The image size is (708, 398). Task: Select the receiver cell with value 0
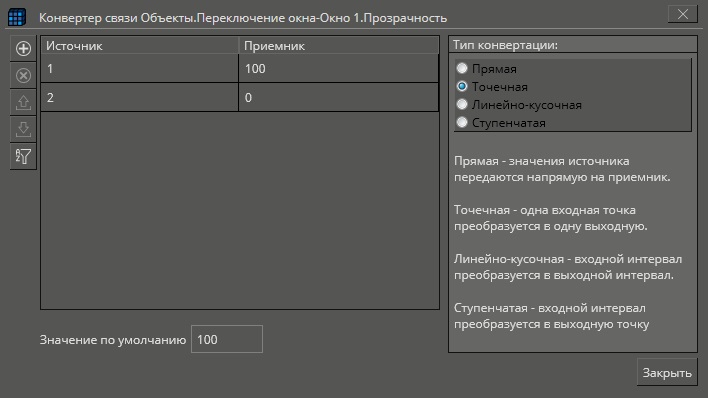[338, 98]
